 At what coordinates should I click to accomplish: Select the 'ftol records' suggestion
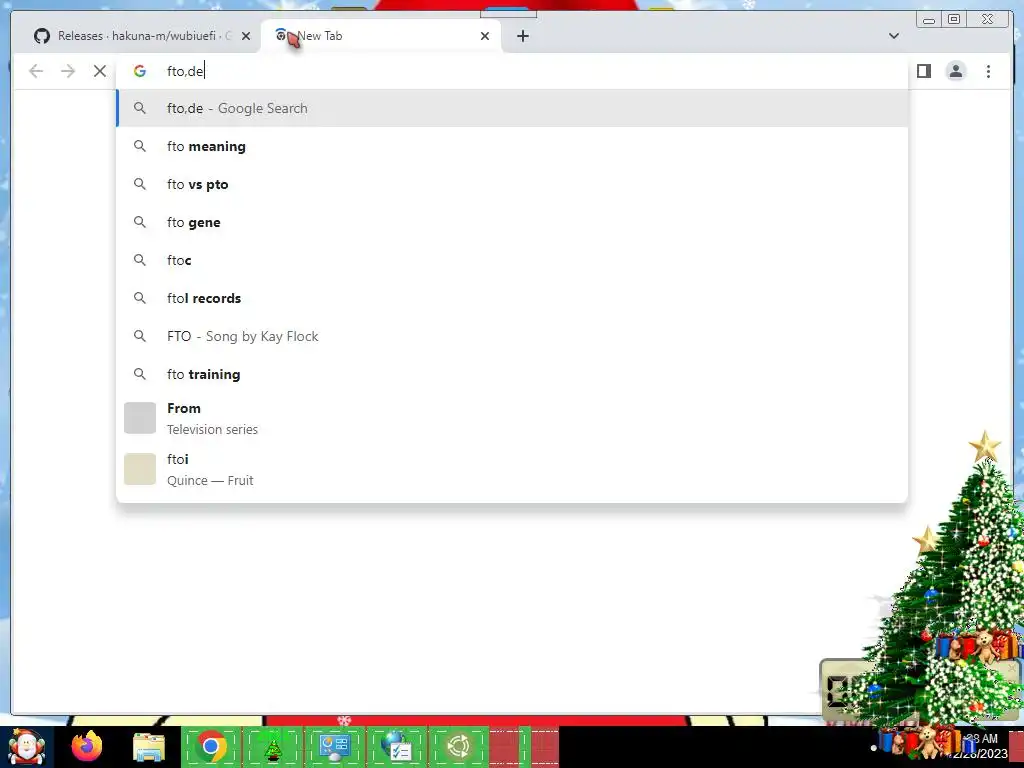pos(513,298)
